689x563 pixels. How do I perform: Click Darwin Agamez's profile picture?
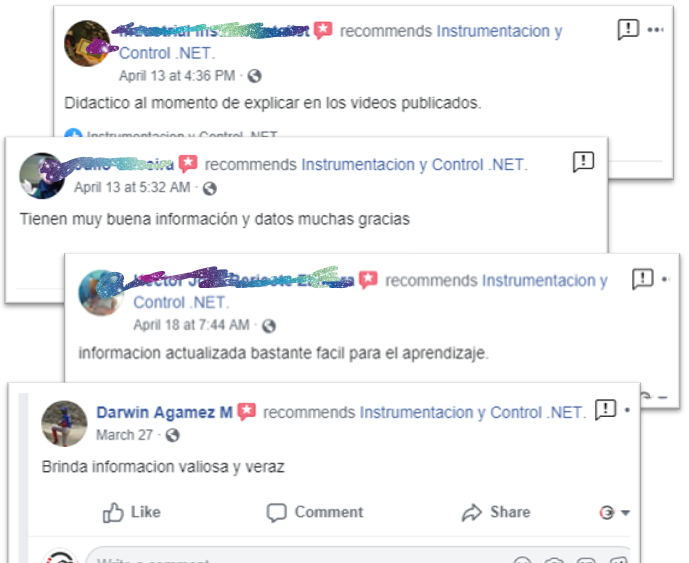[x=64, y=424]
